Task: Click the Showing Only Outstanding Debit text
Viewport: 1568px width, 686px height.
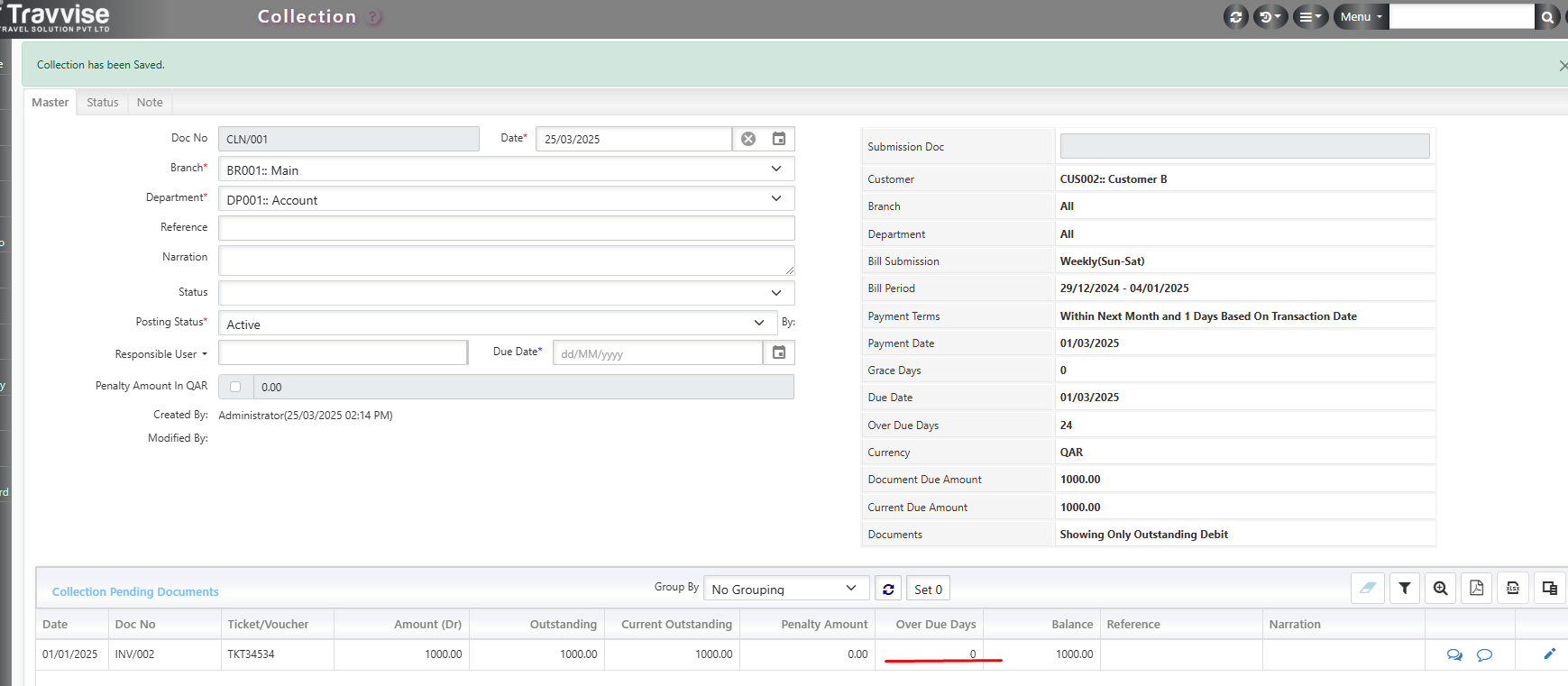Action: (1144, 535)
